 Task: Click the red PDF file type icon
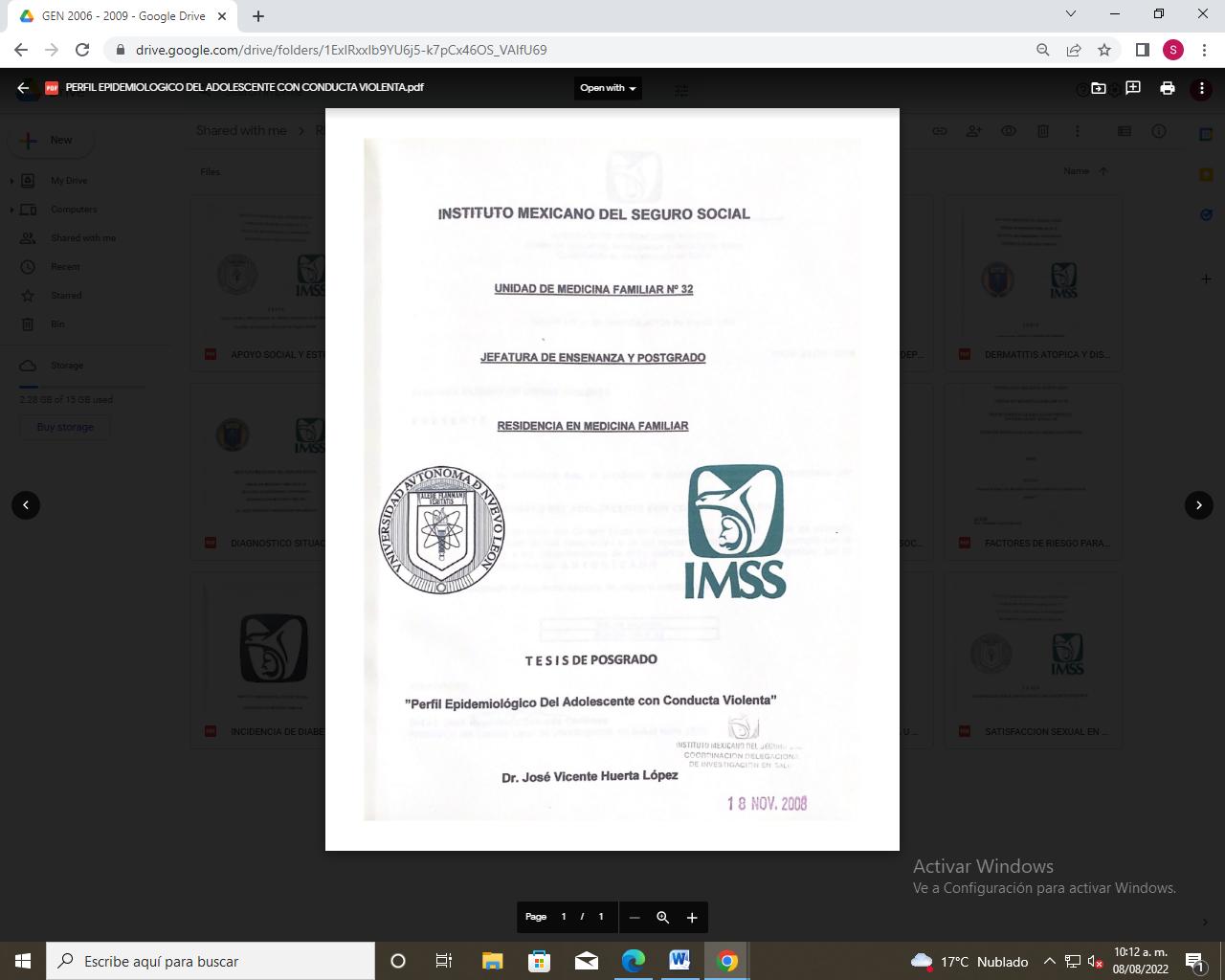coord(52,88)
